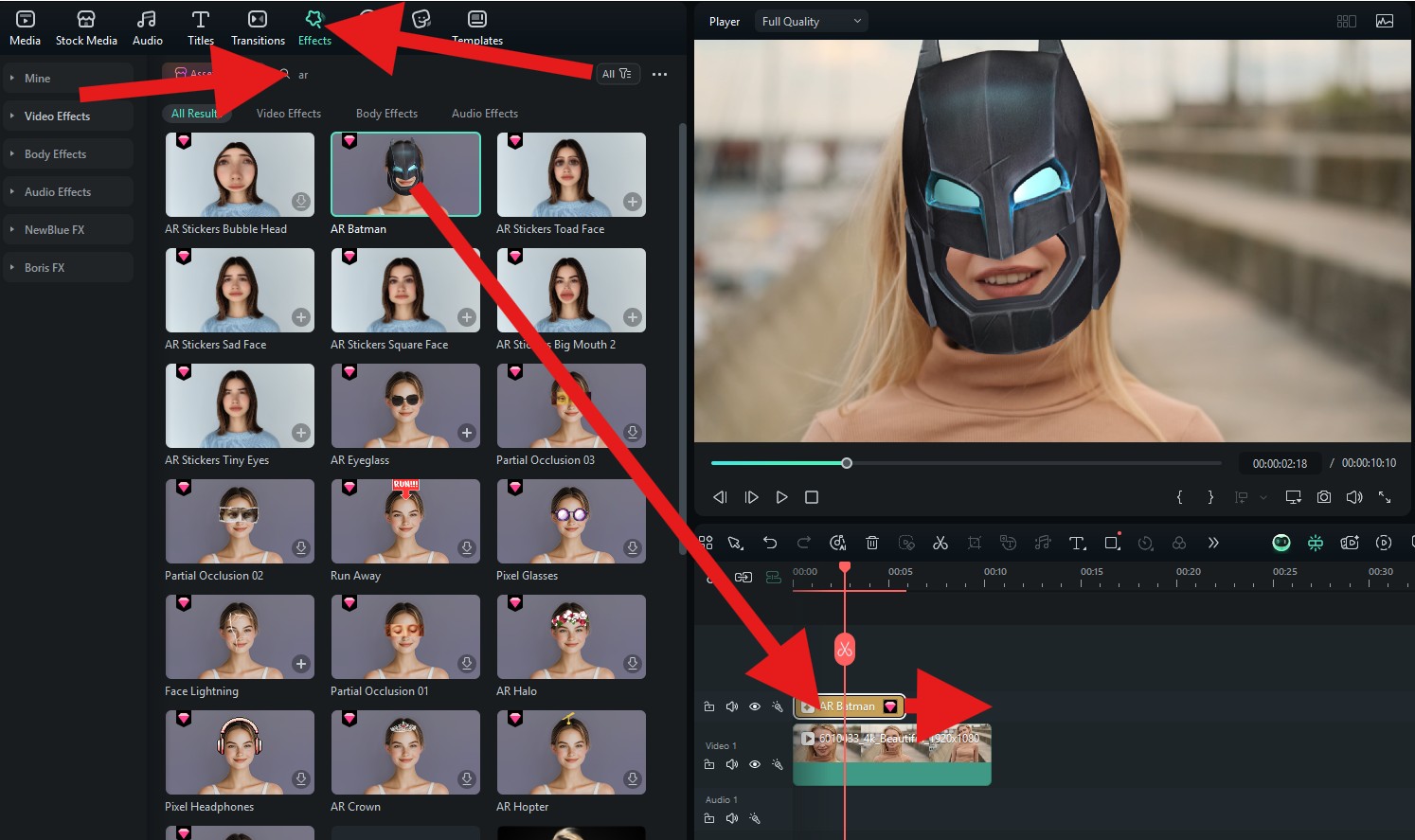This screenshot has width=1415, height=840.
Task: Open the Titles tab
Action: (200, 27)
